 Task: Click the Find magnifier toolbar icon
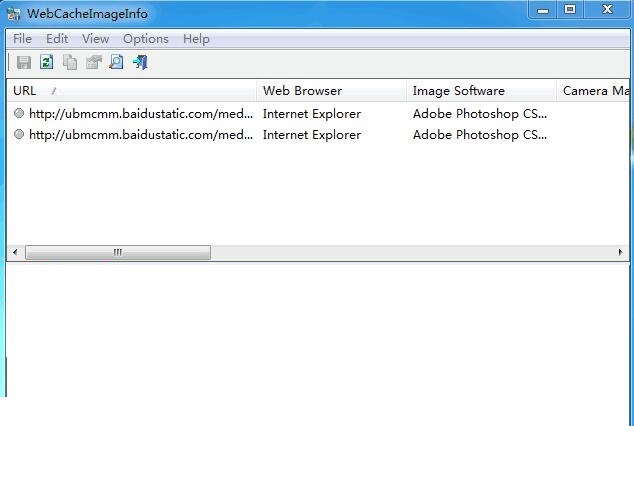pos(116,62)
